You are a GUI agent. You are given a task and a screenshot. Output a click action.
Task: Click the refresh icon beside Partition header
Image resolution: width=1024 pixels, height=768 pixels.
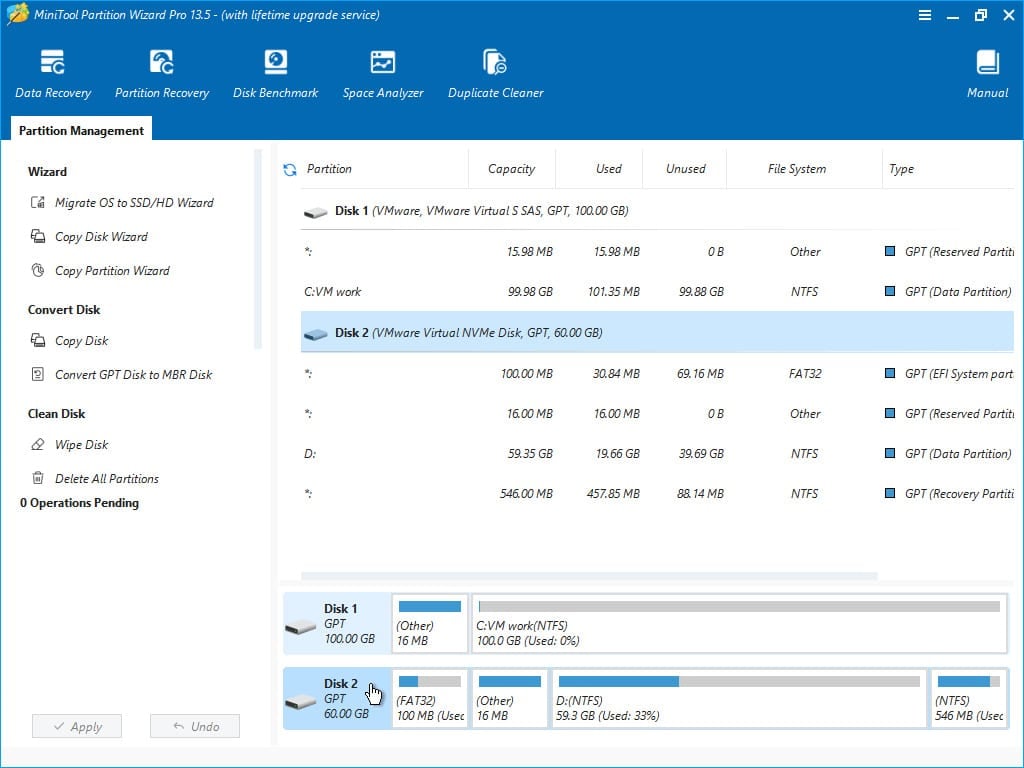coord(290,170)
